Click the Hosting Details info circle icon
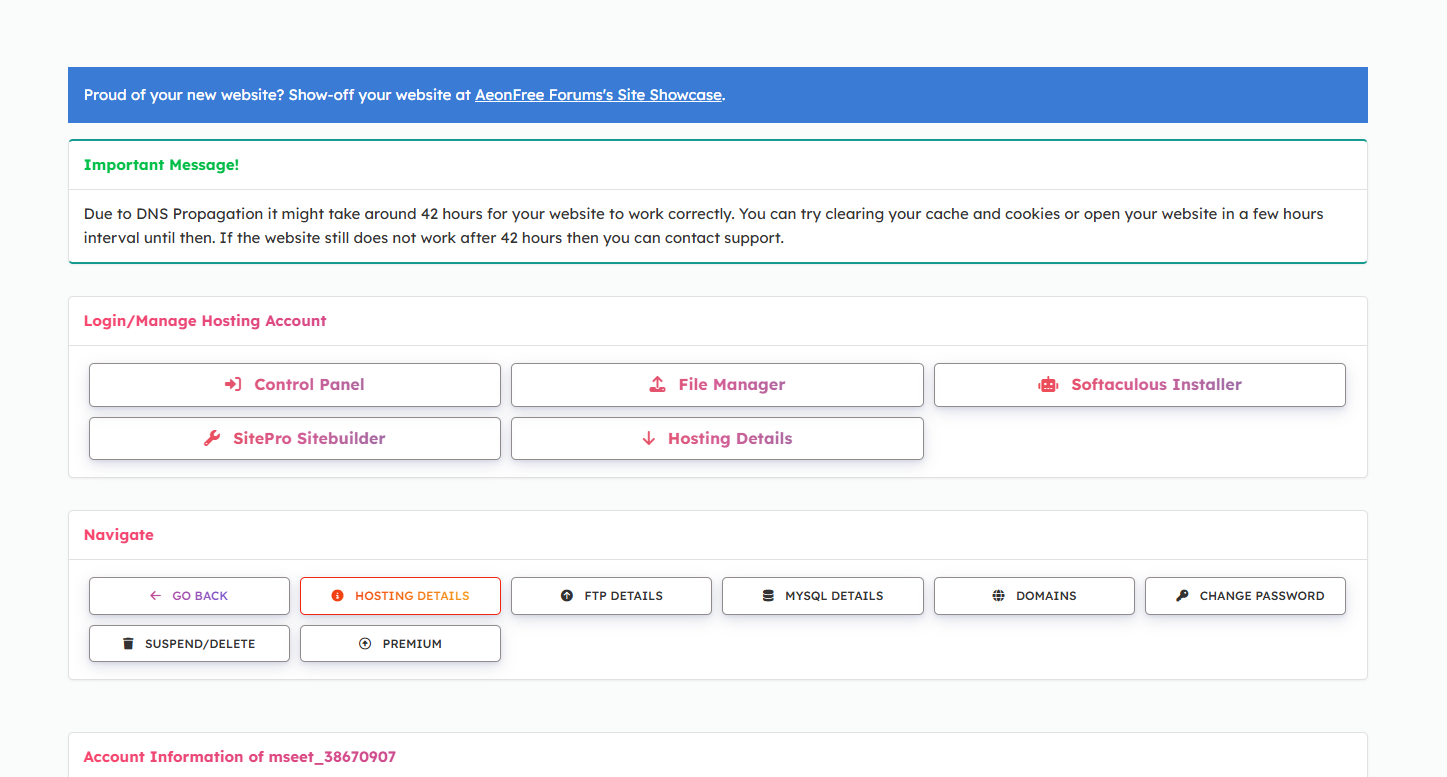Screen dimensions: 1447x777 (337, 595)
